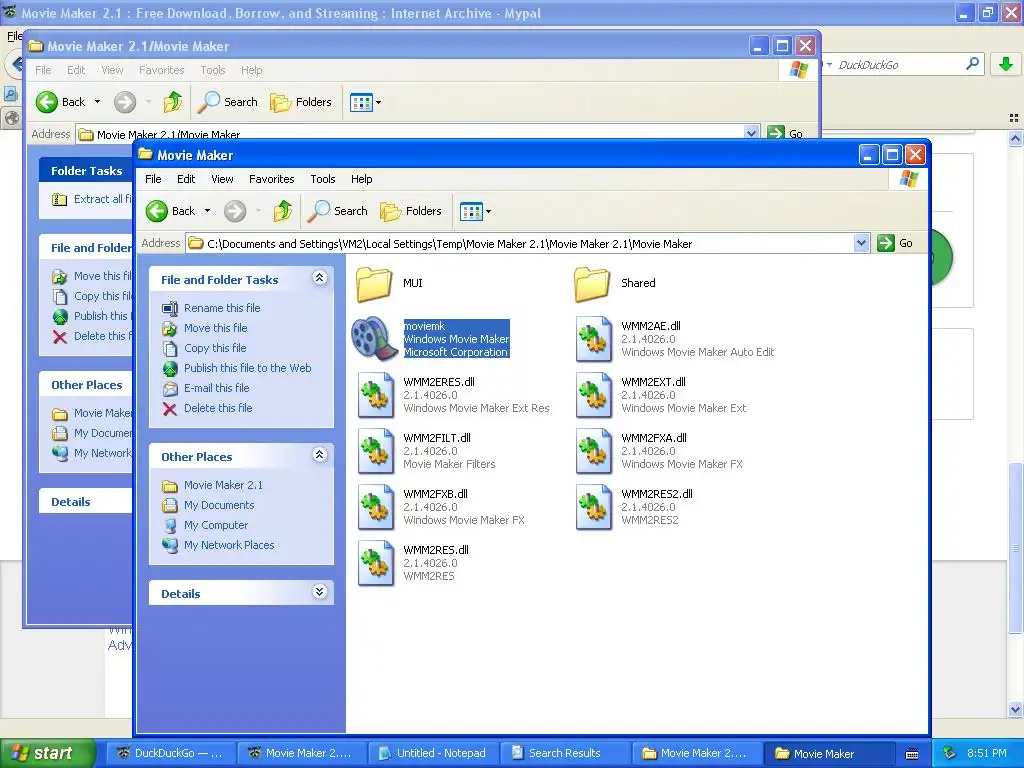Click the Up folder icon in Movie Maker window
This screenshot has height=768, width=1024.
pyautogui.click(x=282, y=211)
